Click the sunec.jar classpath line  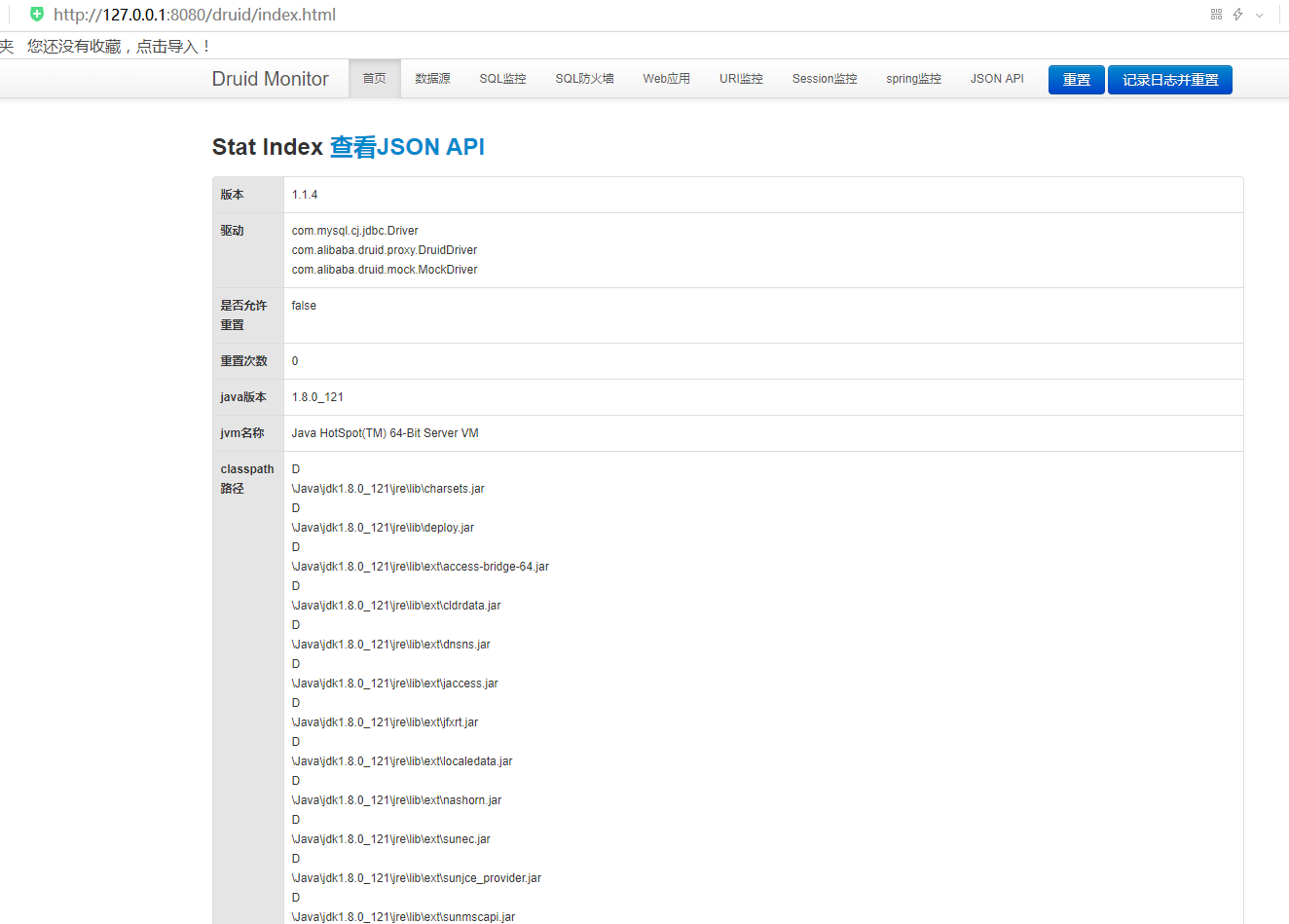click(x=391, y=839)
